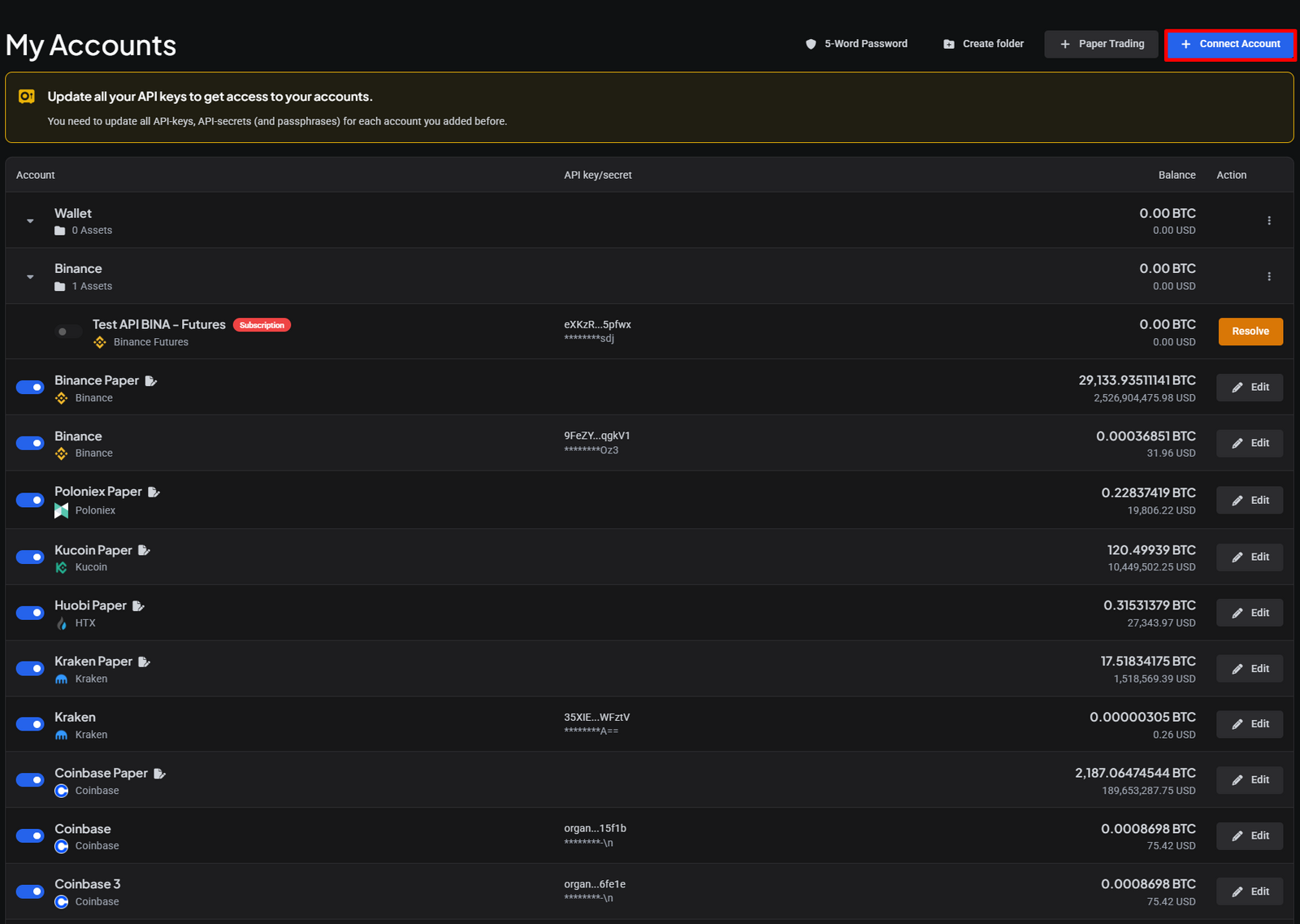1300x924 pixels.
Task: Click the key icon in the API warning banner
Action: pos(27,97)
